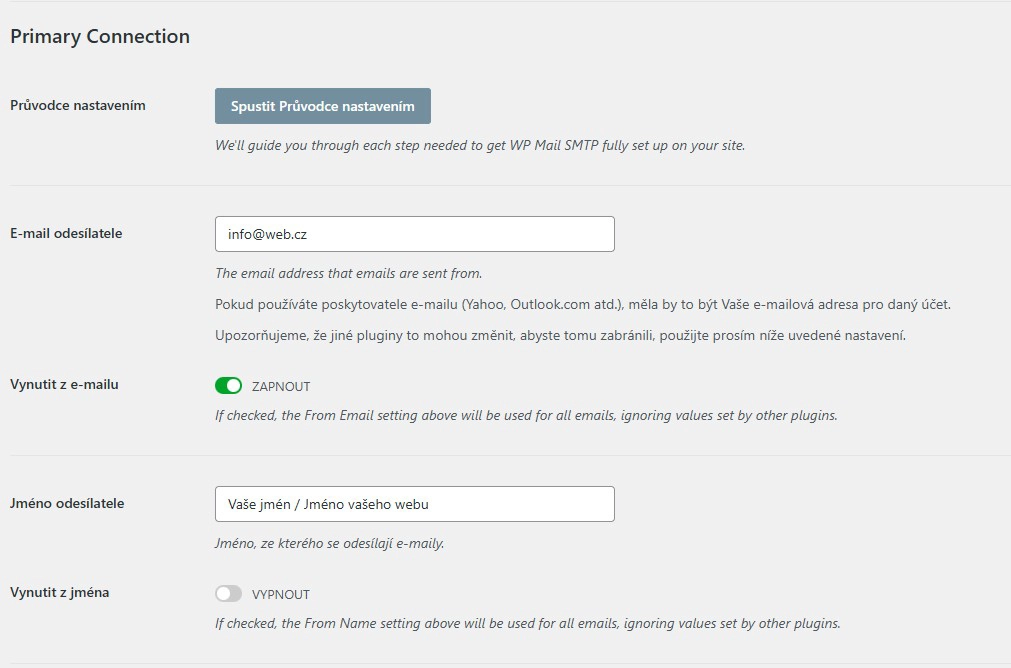Screen dimensions: 1011x668
Task: Click the From Email explanation text
Action: click(350, 272)
